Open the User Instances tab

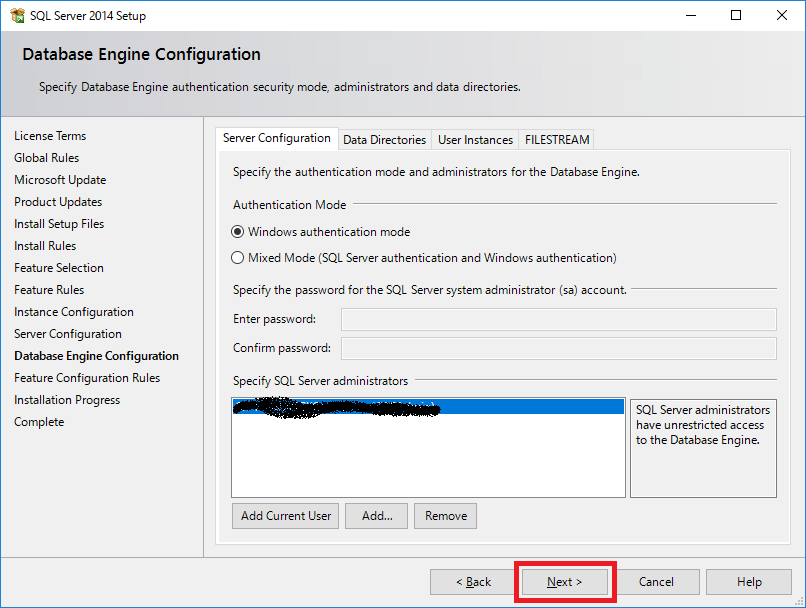475,140
